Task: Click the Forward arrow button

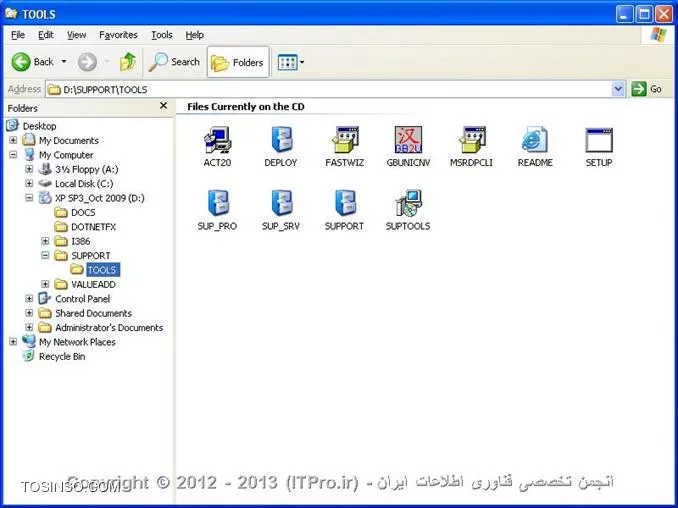Action: coord(87,62)
